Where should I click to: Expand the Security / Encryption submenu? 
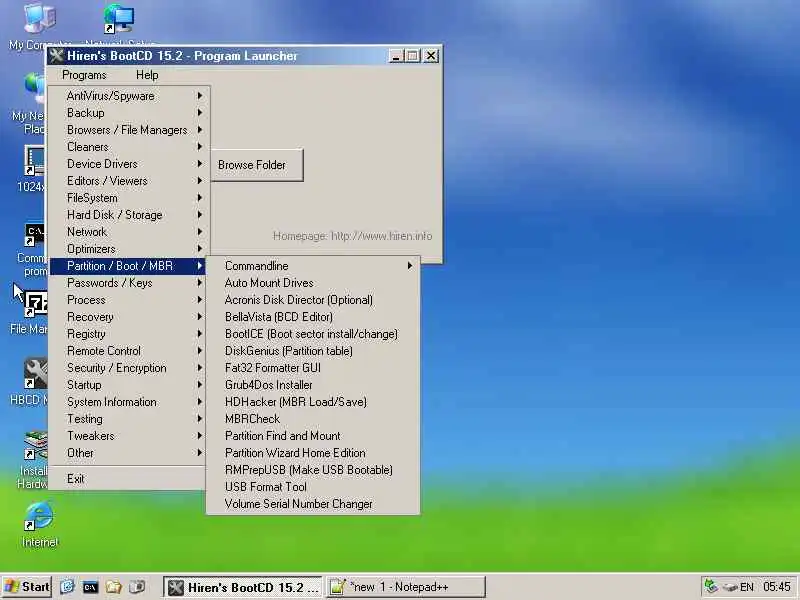click(x=128, y=368)
